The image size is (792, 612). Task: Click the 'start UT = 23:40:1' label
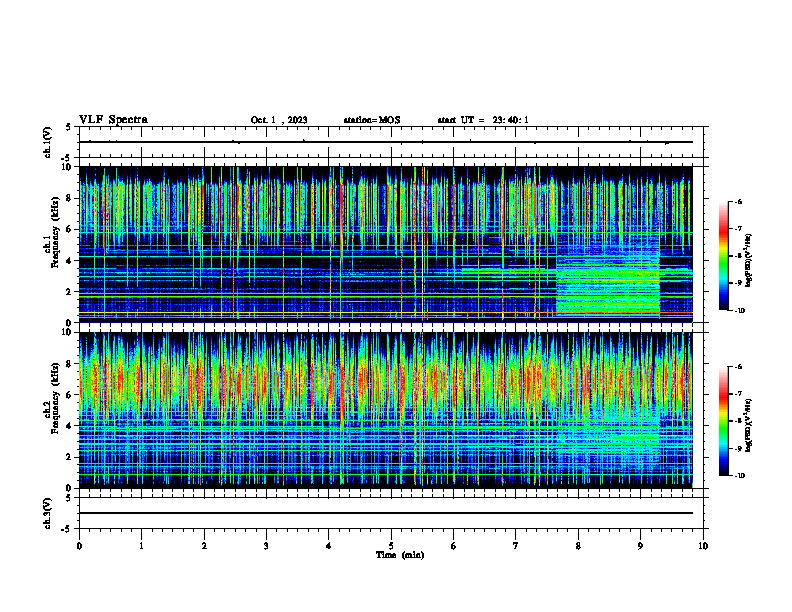[x=483, y=120]
